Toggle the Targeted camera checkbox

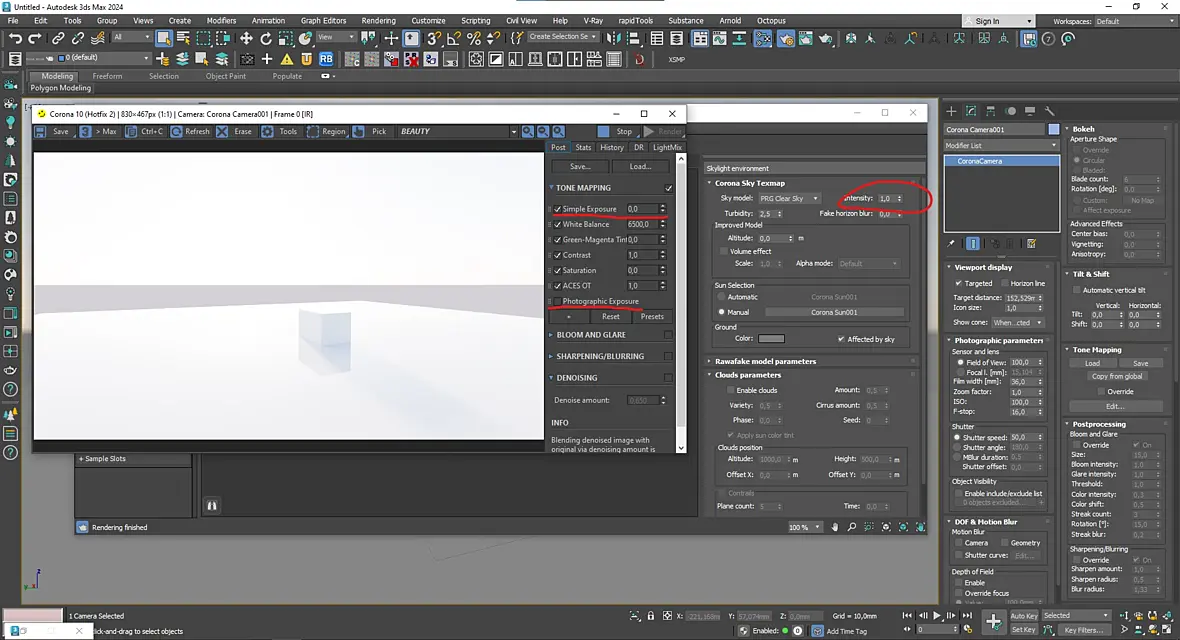pyautogui.click(x=958, y=283)
